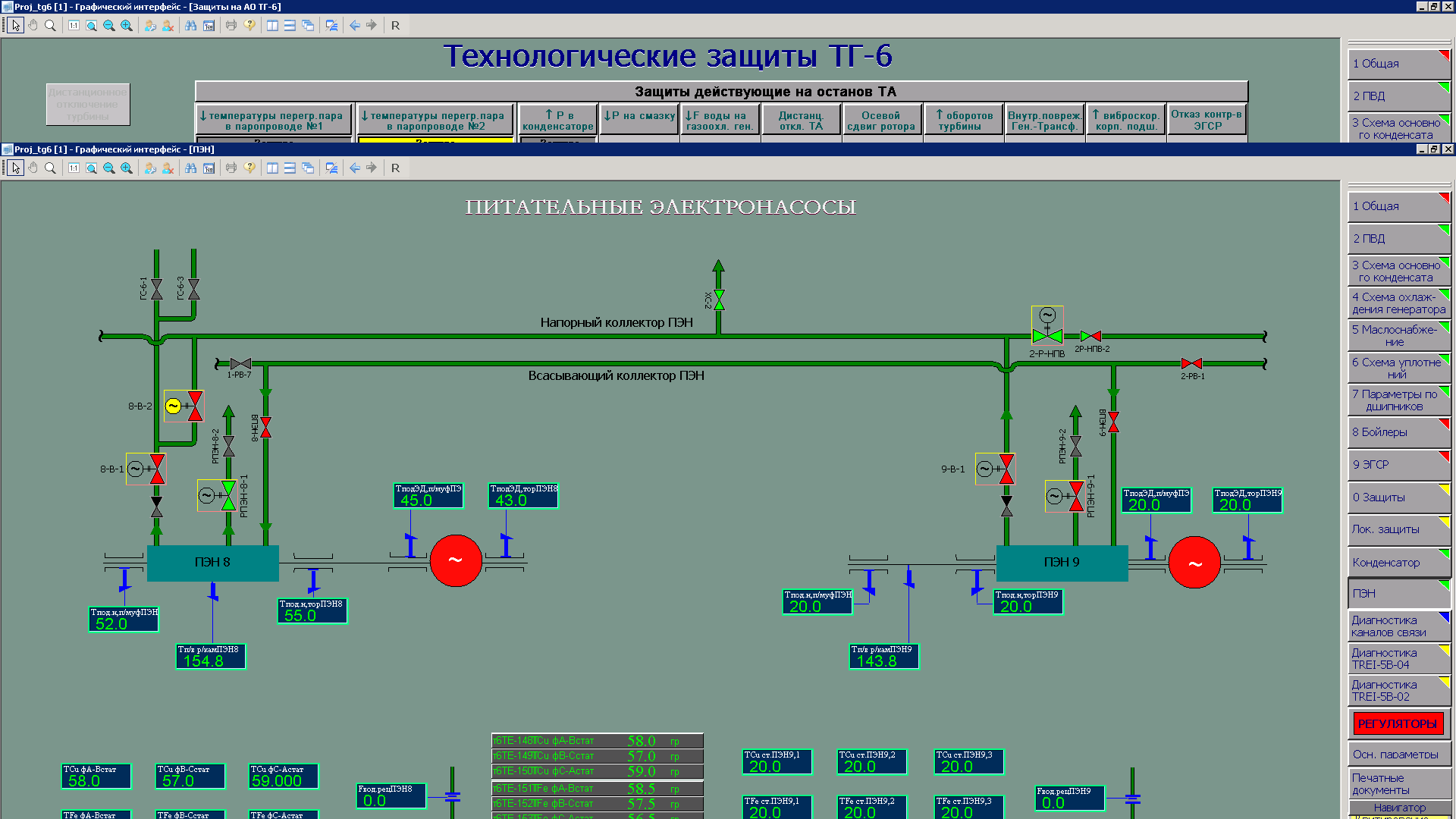Open '8 Бойлеры' screen
The width and height of the screenshot is (1456, 819).
[x=1399, y=432]
